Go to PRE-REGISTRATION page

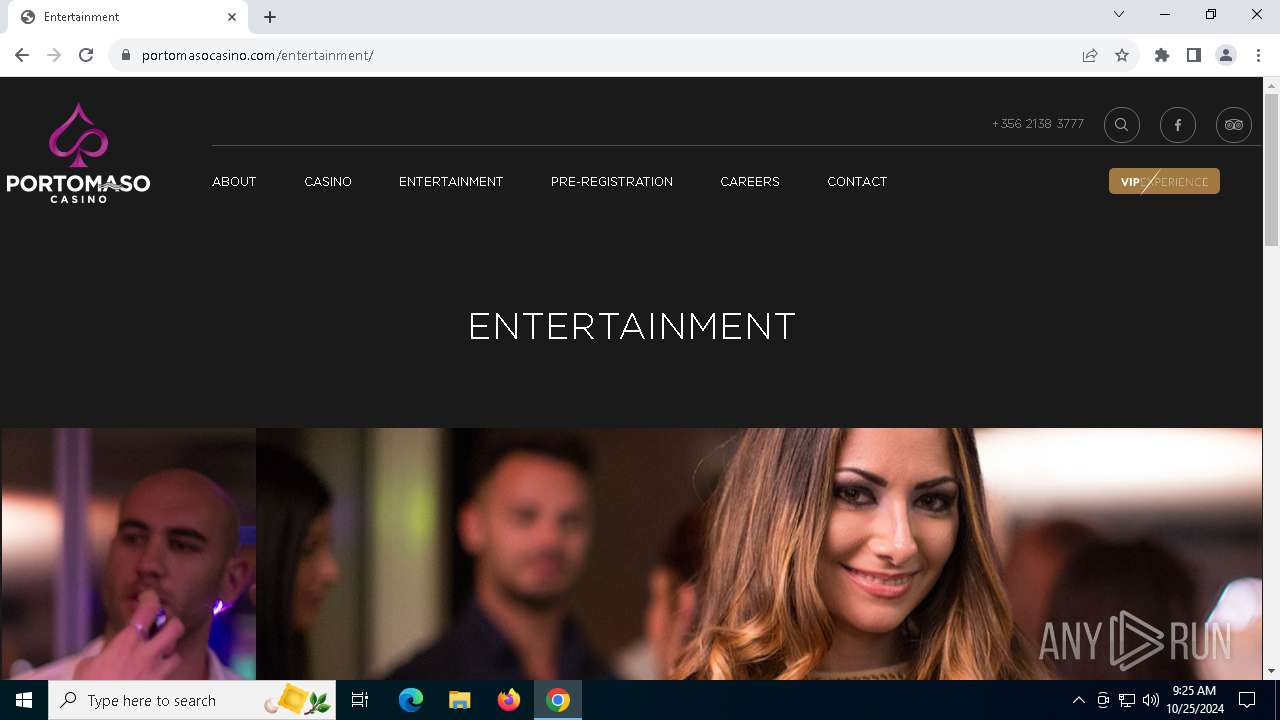point(612,182)
